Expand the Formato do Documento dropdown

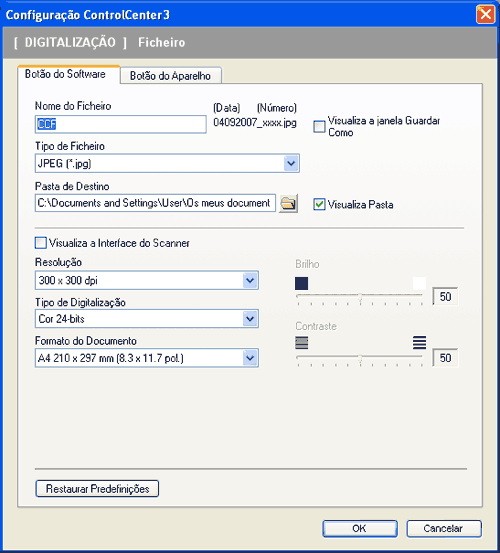click(250, 358)
